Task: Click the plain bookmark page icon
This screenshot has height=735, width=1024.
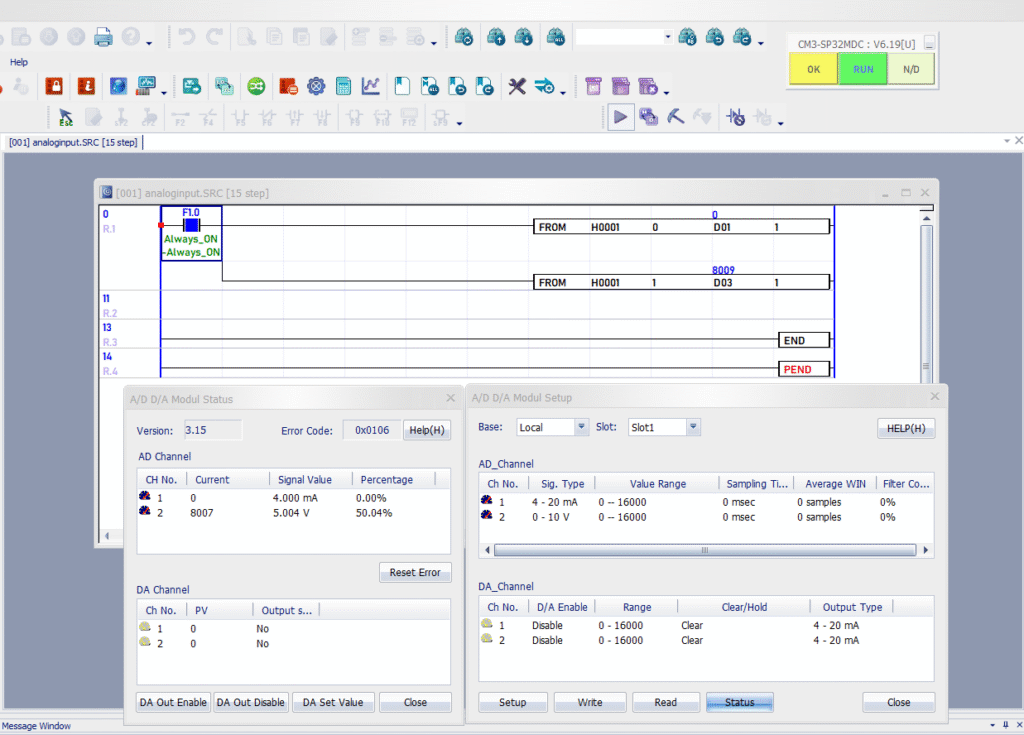Action: pyautogui.click(x=402, y=86)
